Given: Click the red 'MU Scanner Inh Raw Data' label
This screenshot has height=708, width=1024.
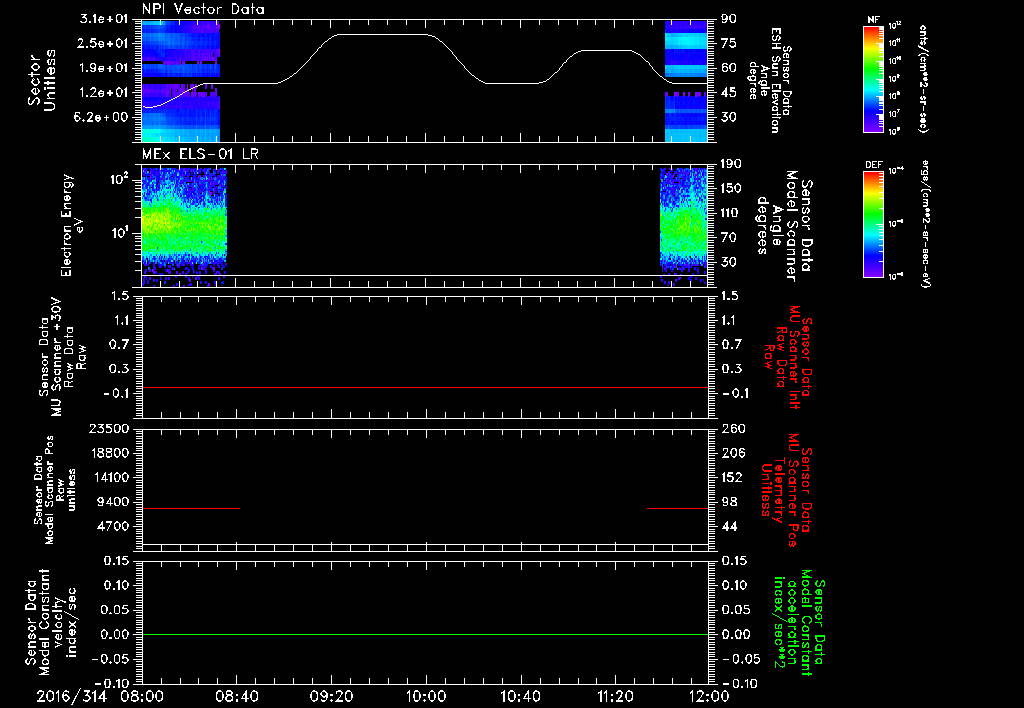Looking at the screenshot, I should point(789,358).
